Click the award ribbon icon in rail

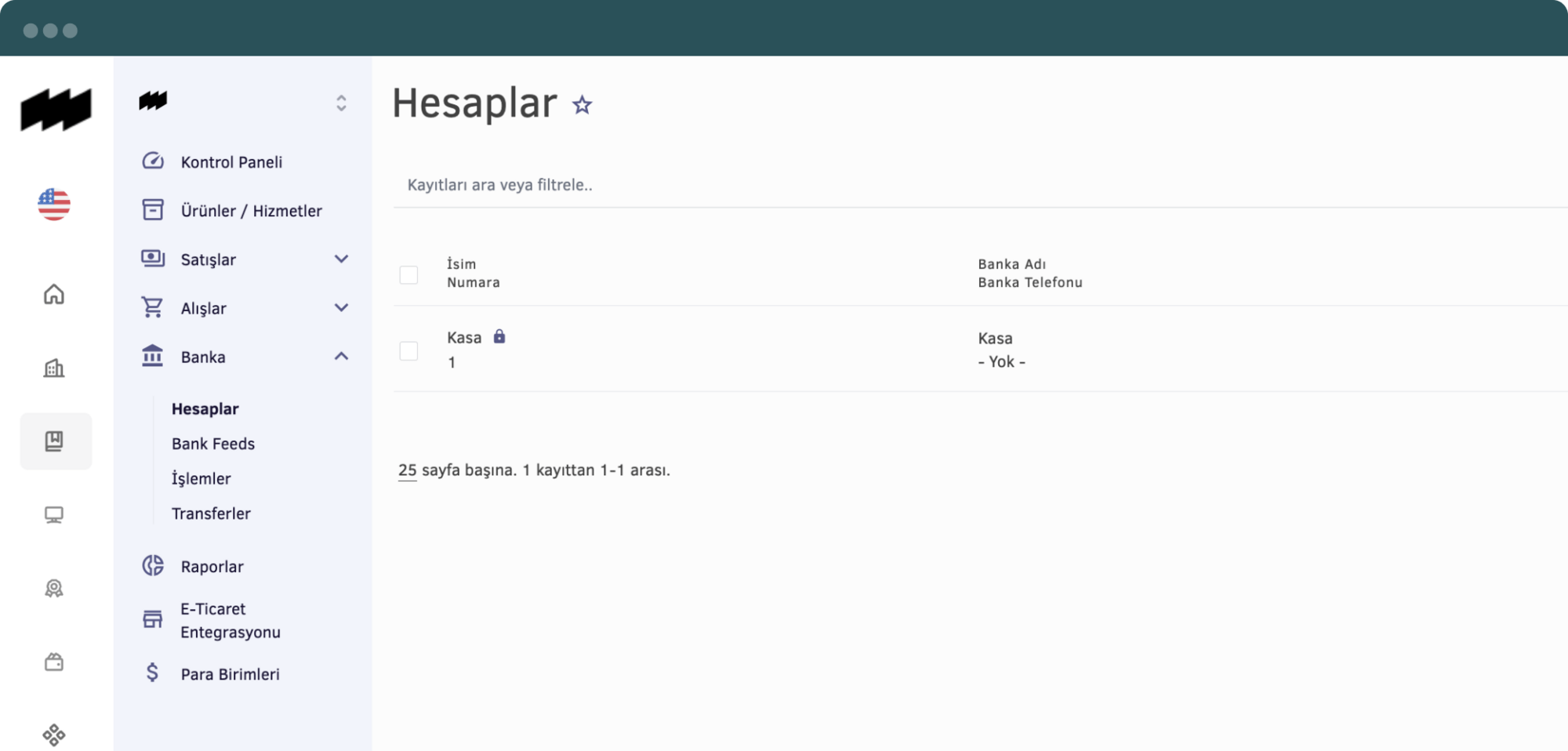(x=54, y=588)
